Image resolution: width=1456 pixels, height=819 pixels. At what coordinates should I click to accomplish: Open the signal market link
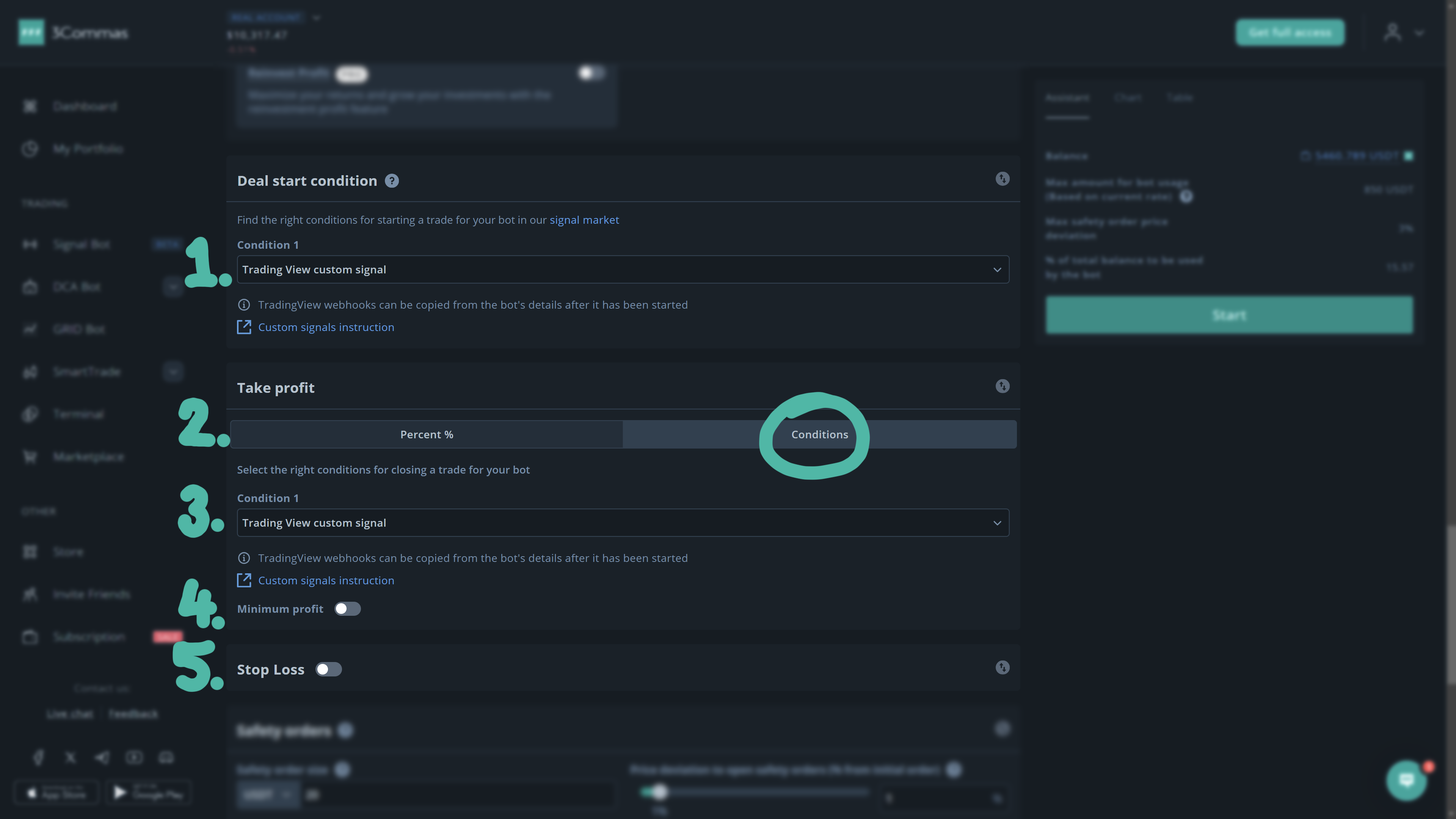coord(583,220)
